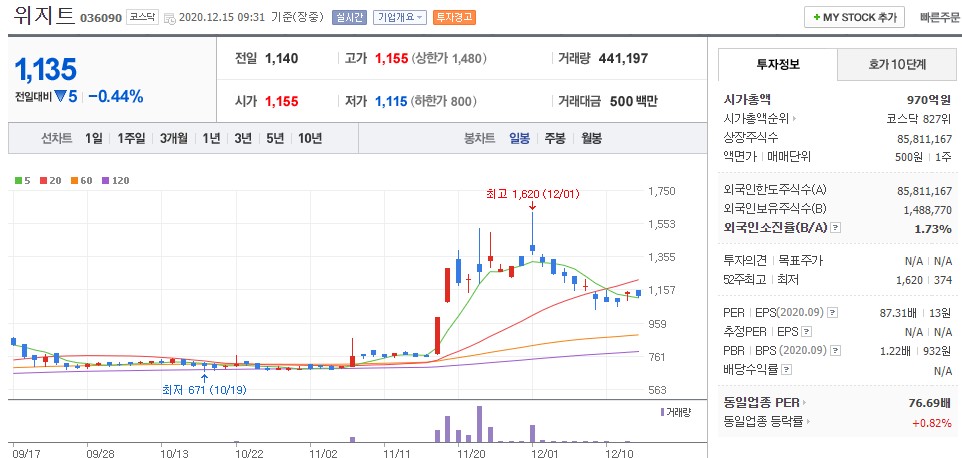The height and width of the screenshot is (458, 962).
Task: Click arrow icon next to 시가총액순위
Action: click(795, 119)
